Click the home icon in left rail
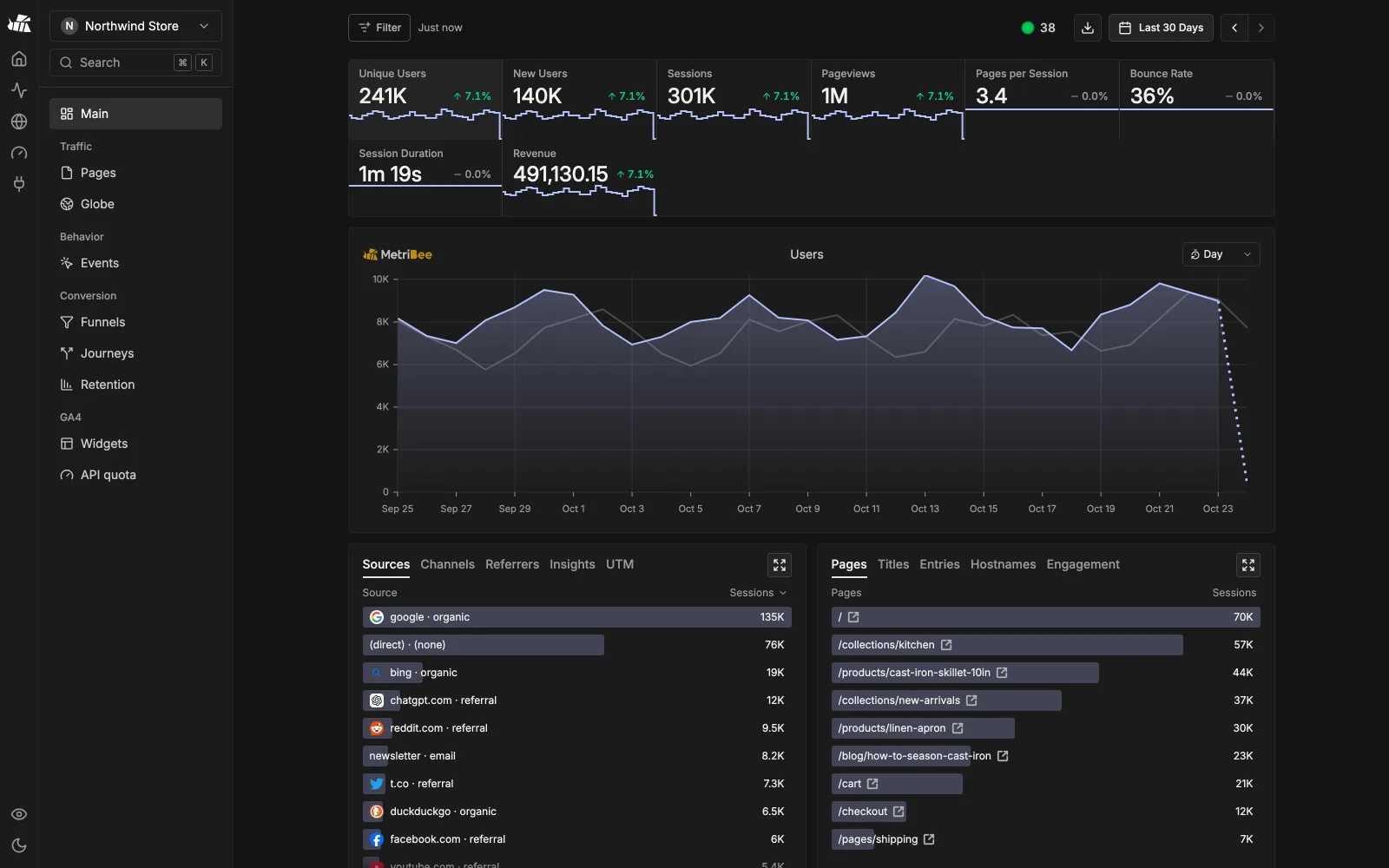1389x868 pixels. 19,59
